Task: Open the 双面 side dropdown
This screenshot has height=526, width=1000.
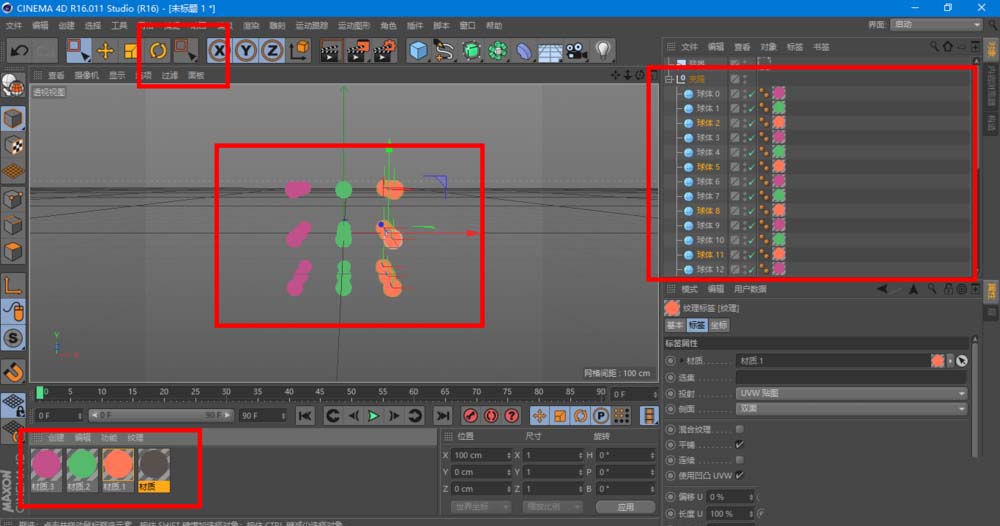Action: (x=851, y=409)
